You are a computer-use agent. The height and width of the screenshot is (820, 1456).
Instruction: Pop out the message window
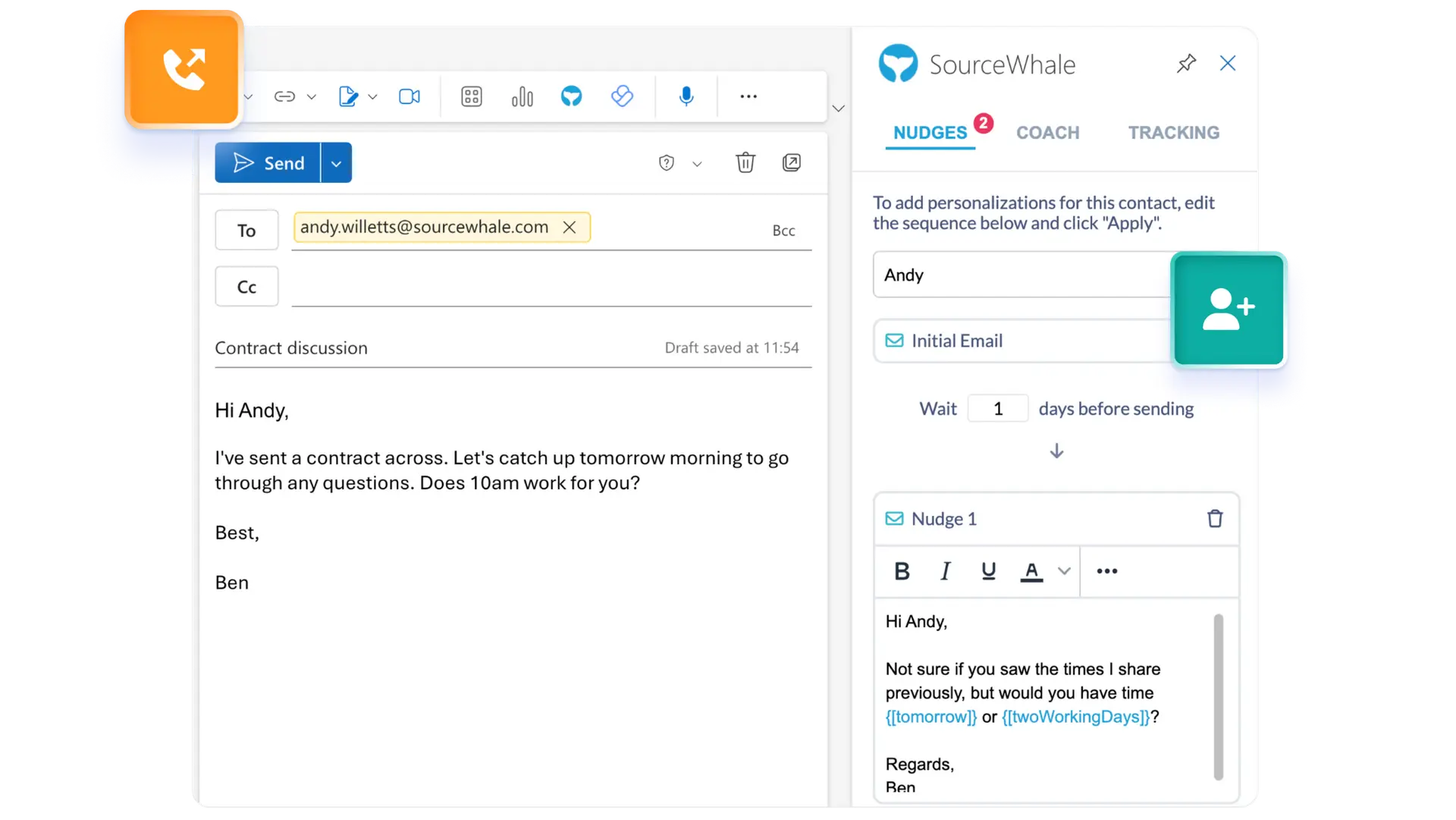coord(792,162)
